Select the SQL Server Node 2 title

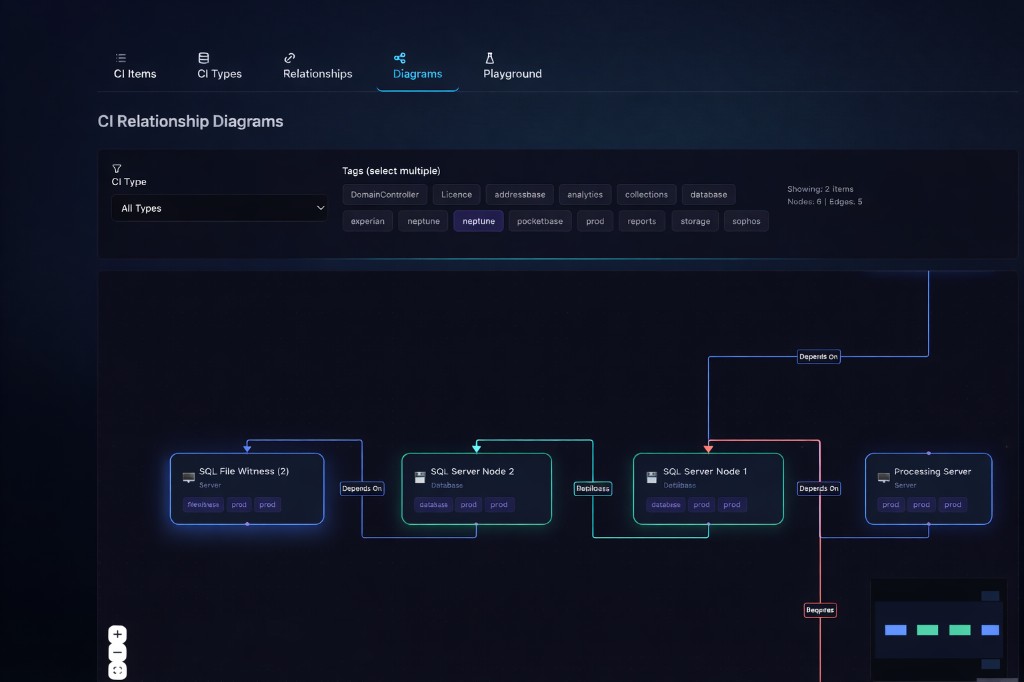coord(472,471)
